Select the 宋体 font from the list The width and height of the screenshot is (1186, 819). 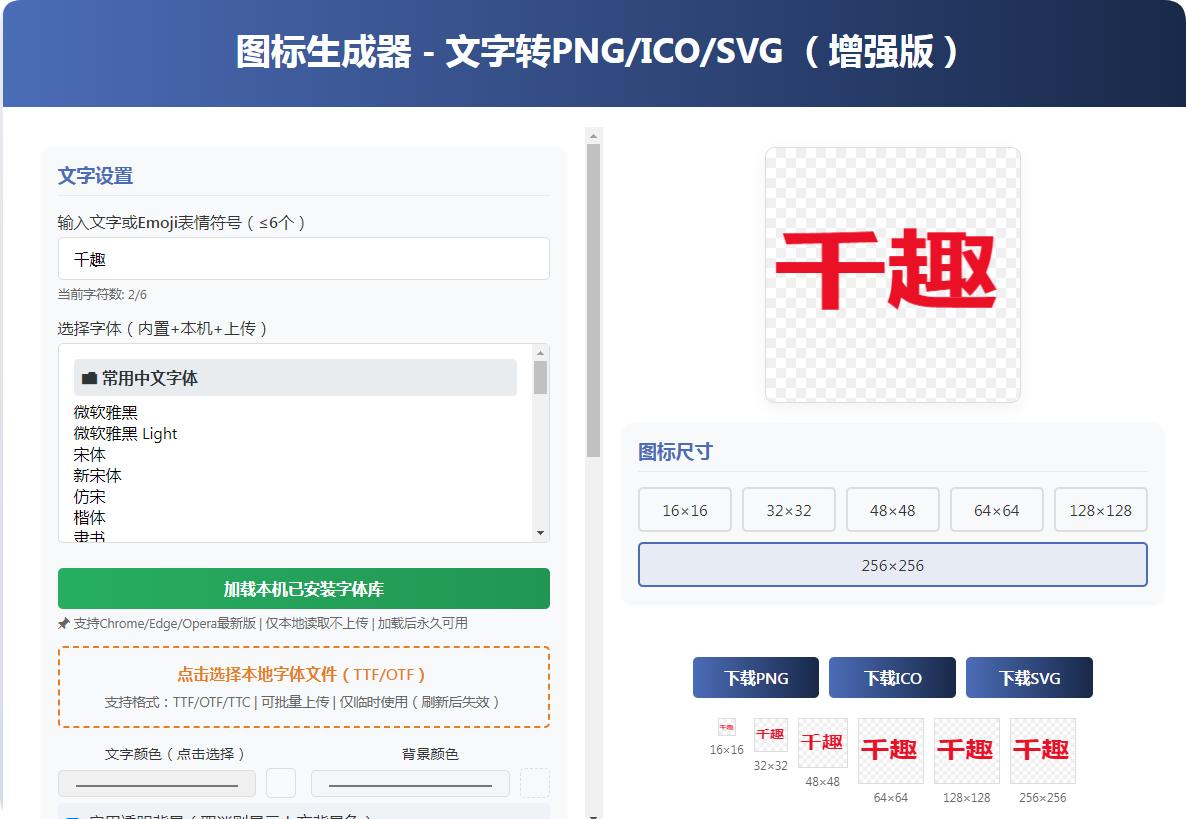click(x=89, y=454)
